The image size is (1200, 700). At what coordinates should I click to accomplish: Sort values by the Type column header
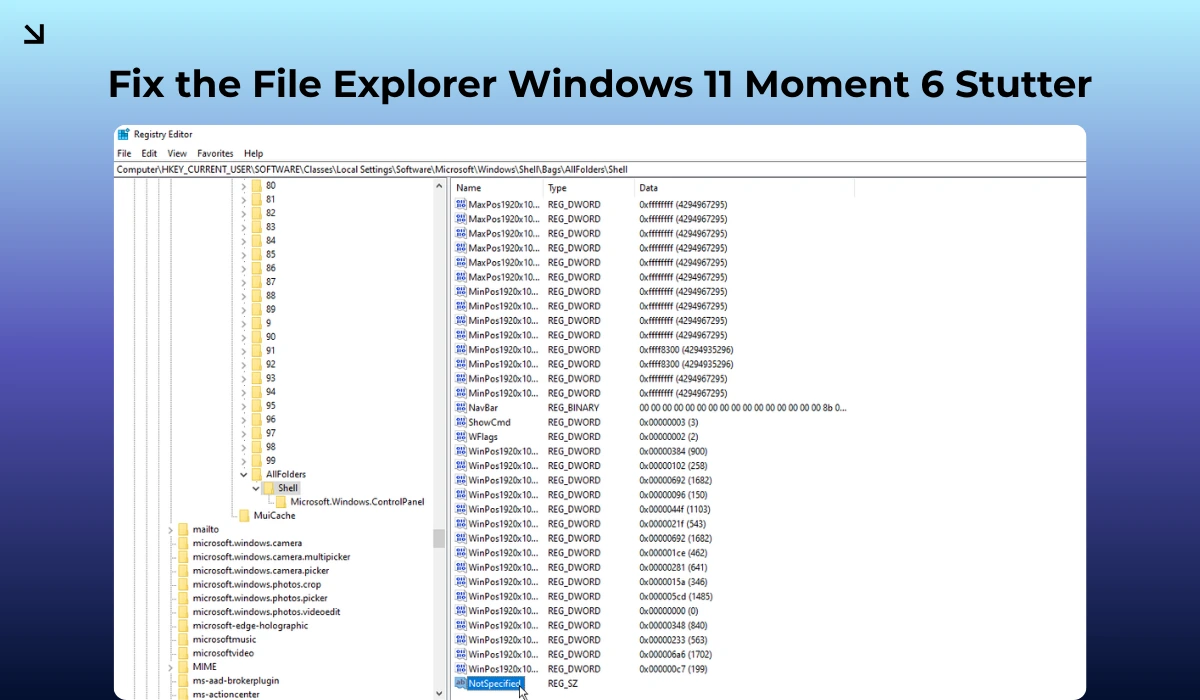click(589, 188)
